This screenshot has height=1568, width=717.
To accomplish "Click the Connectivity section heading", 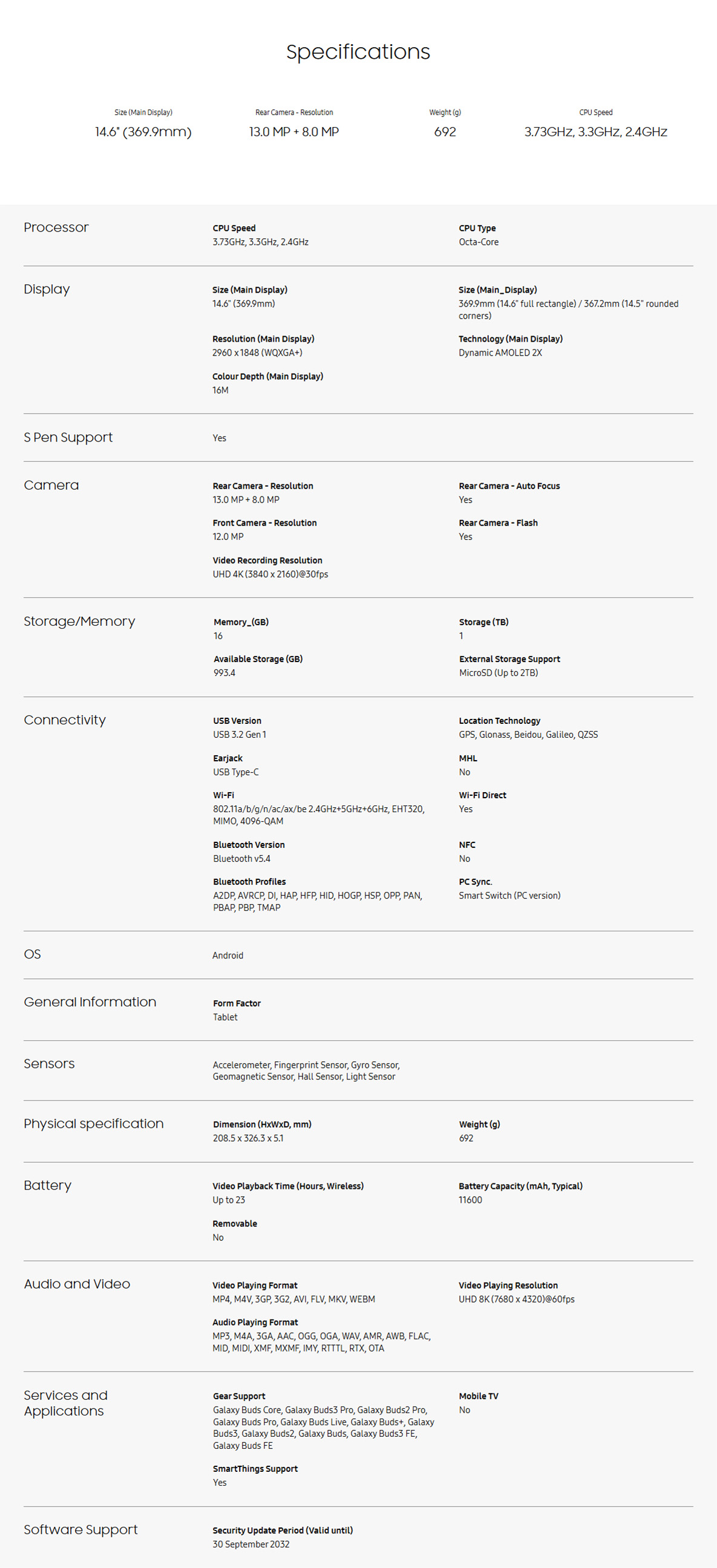I will coord(65,720).
